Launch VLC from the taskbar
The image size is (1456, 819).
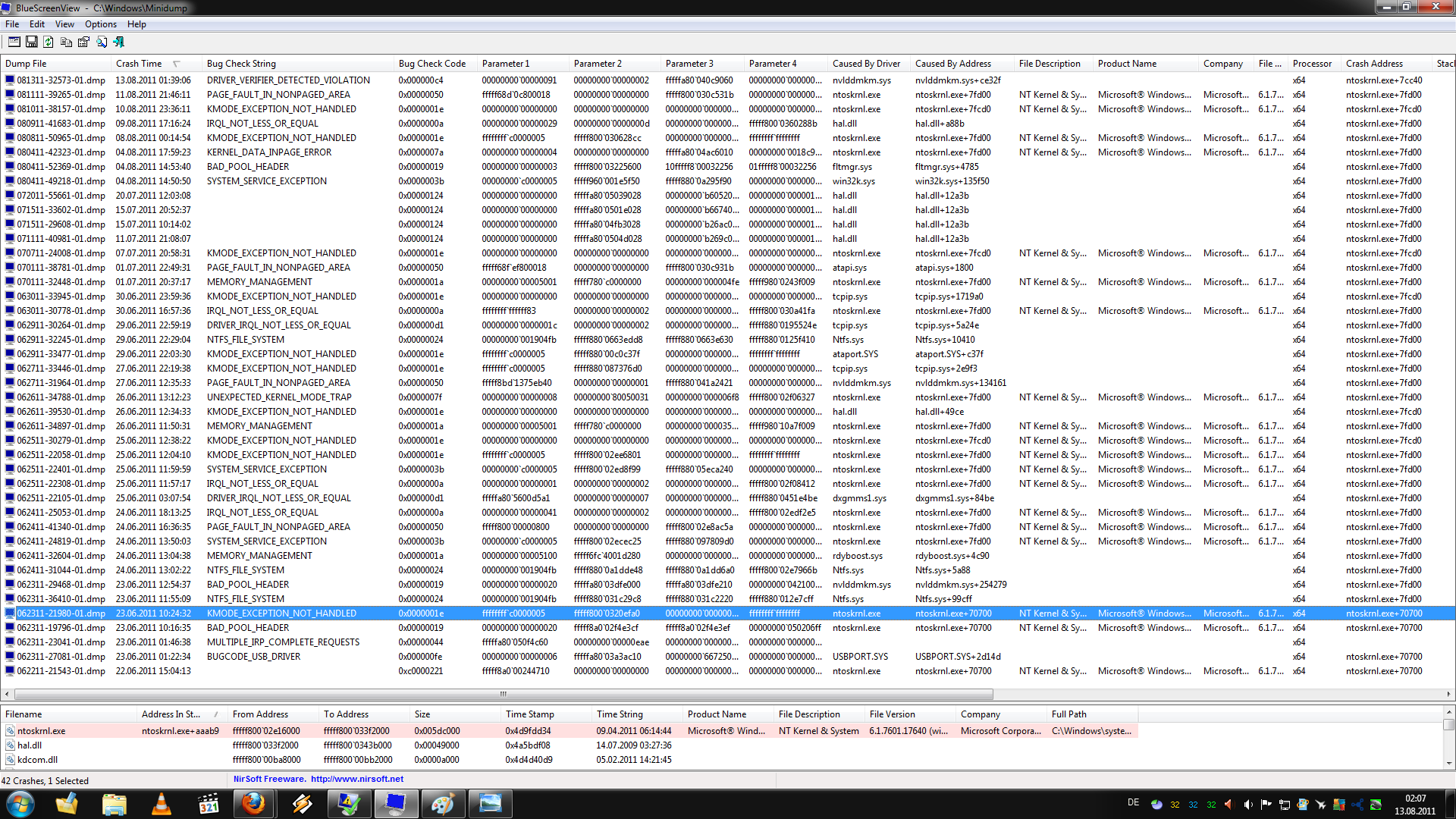coord(162,804)
